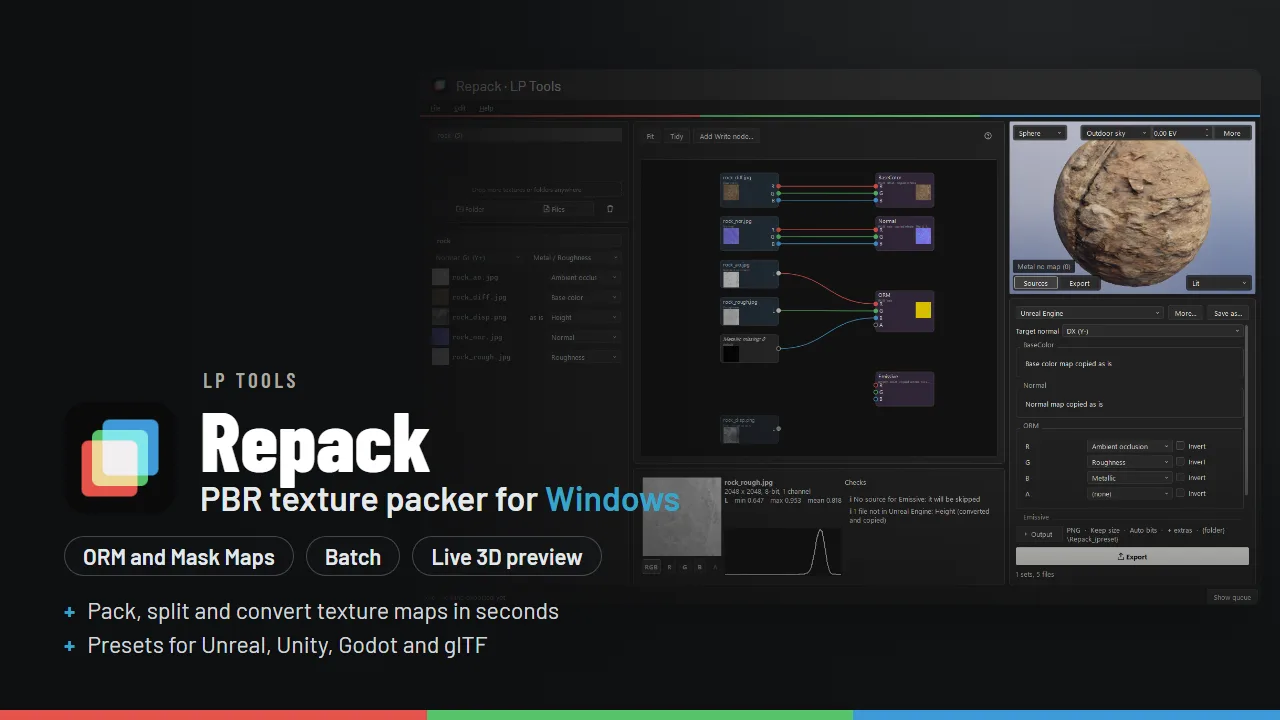Open the Lit shading mode dropdown

click(1219, 283)
